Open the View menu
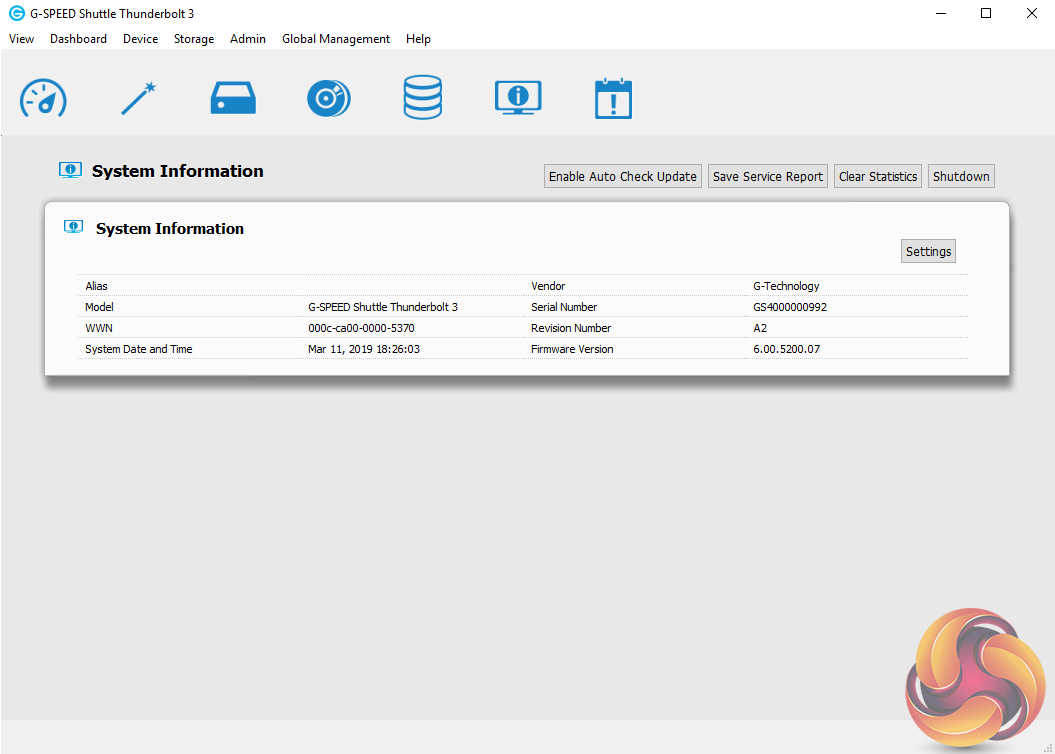Screen dimensions: 1055x754 click(x=21, y=39)
